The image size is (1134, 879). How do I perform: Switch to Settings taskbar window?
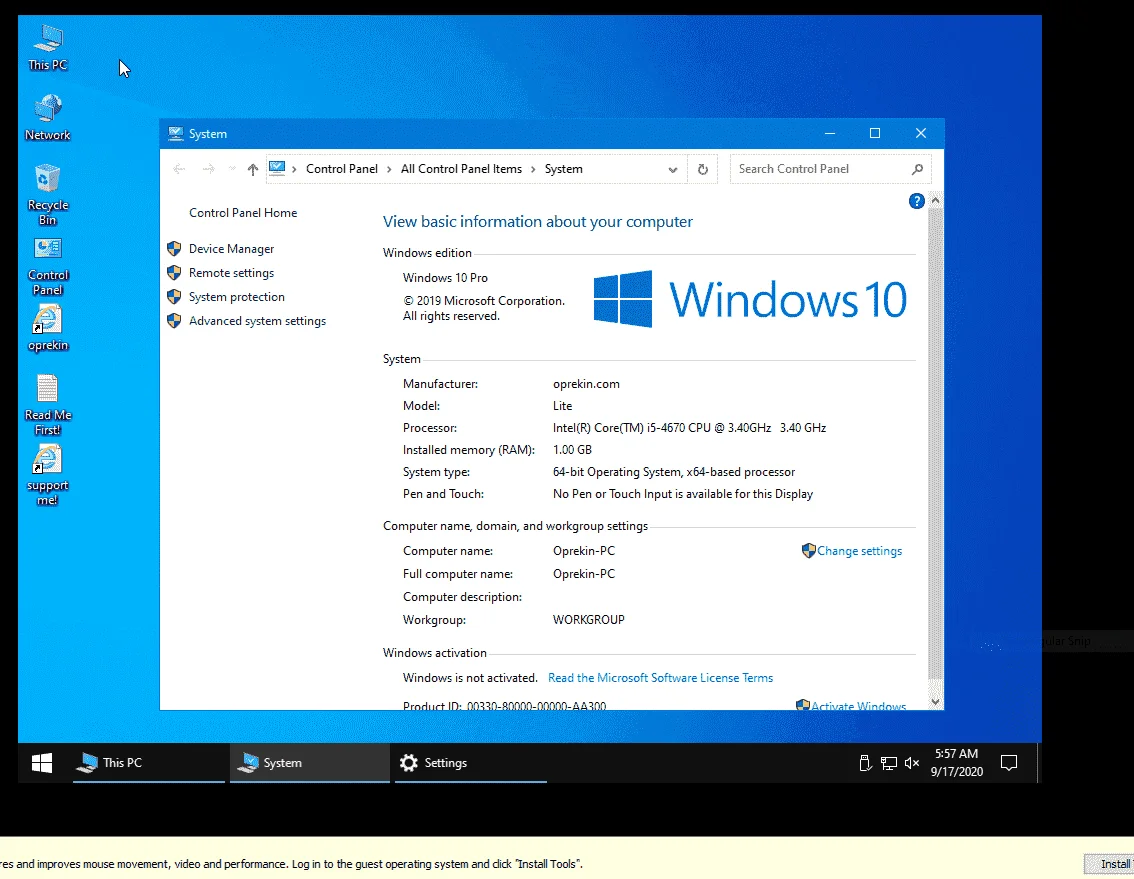pyautogui.click(x=470, y=763)
